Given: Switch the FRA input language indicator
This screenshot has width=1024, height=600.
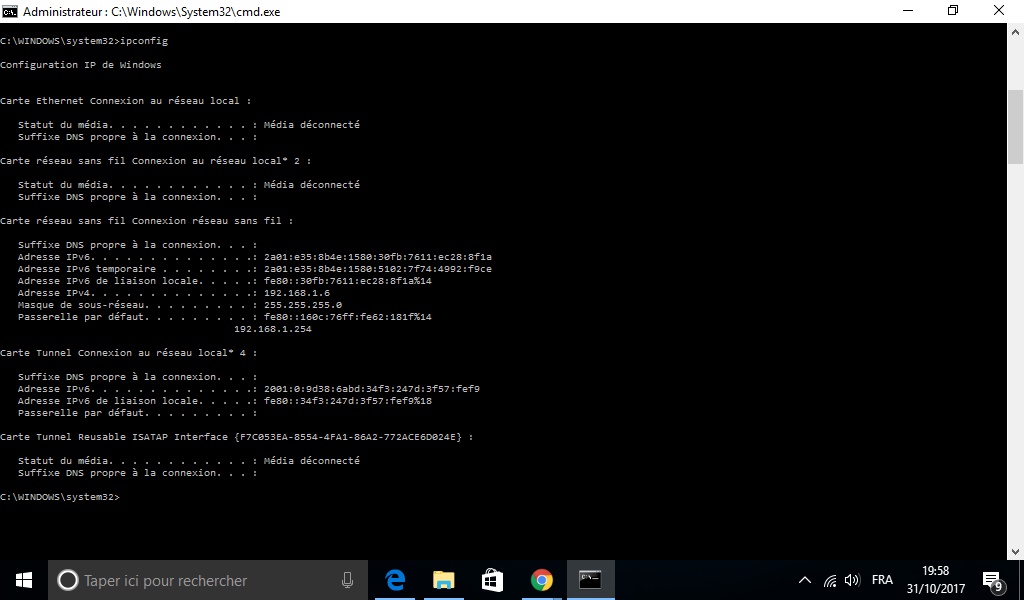Looking at the screenshot, I should click(x=882, y=580).
